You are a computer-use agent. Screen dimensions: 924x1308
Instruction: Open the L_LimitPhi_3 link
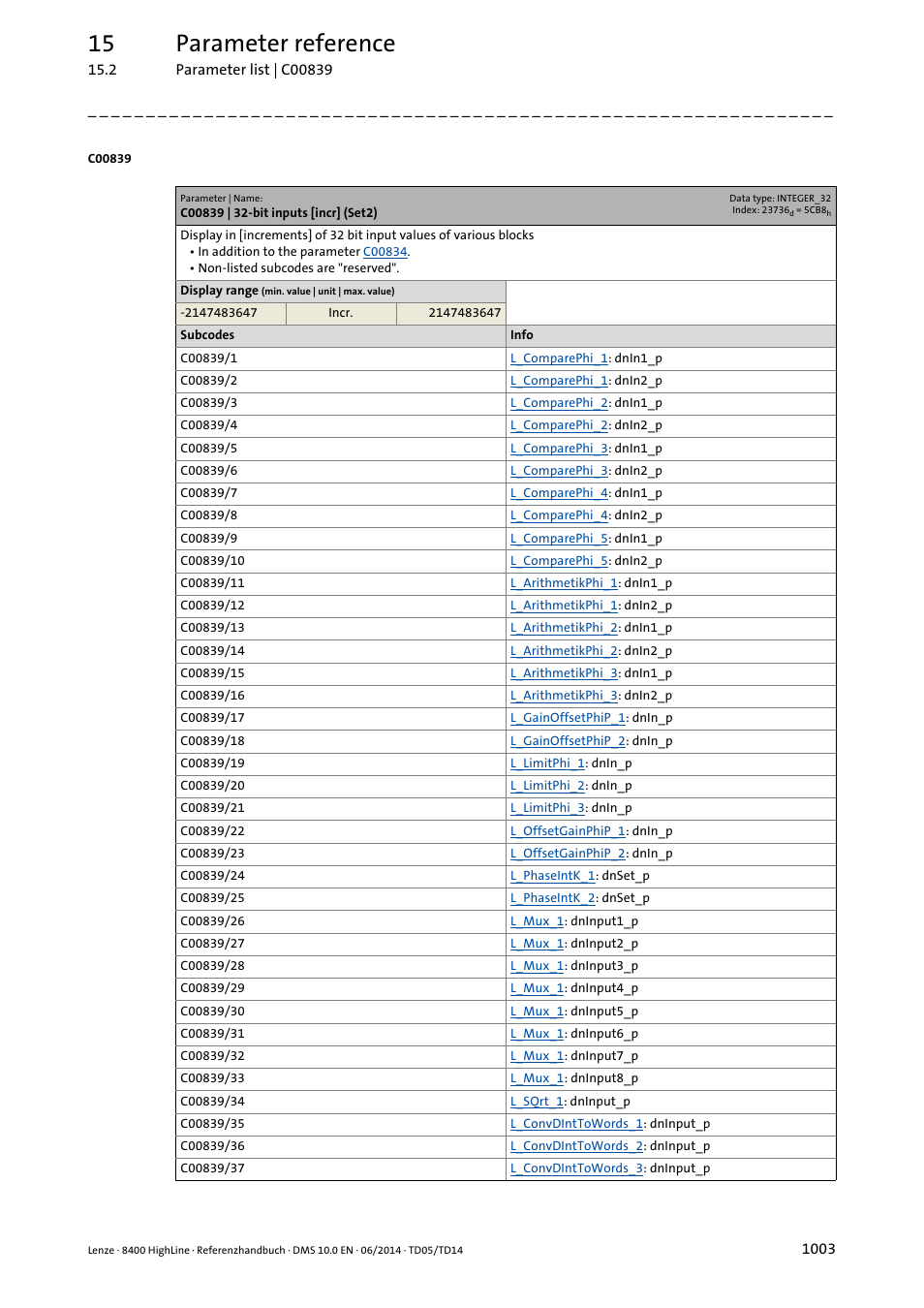(x=547, y=808)
